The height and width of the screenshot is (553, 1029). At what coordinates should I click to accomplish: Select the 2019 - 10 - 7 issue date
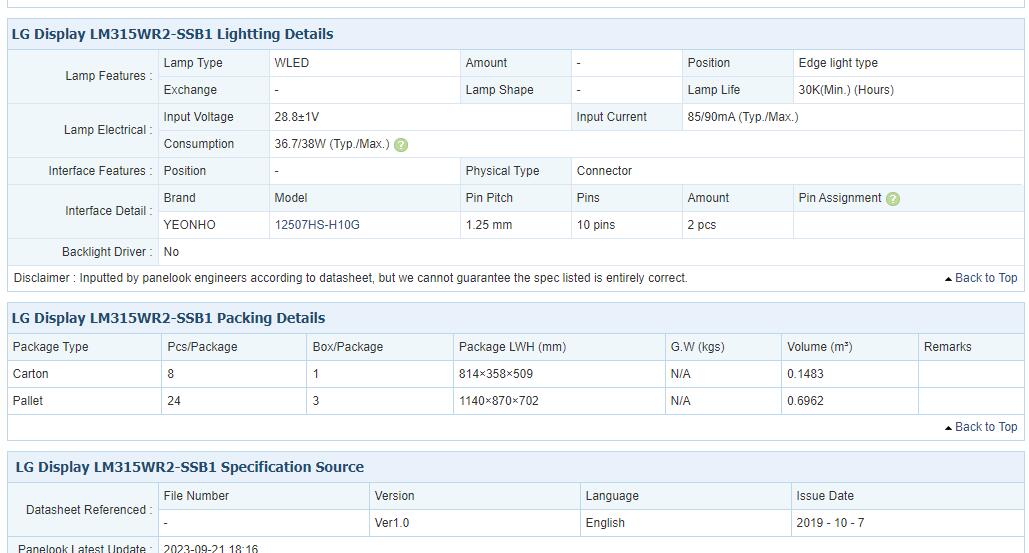(830, 523)
